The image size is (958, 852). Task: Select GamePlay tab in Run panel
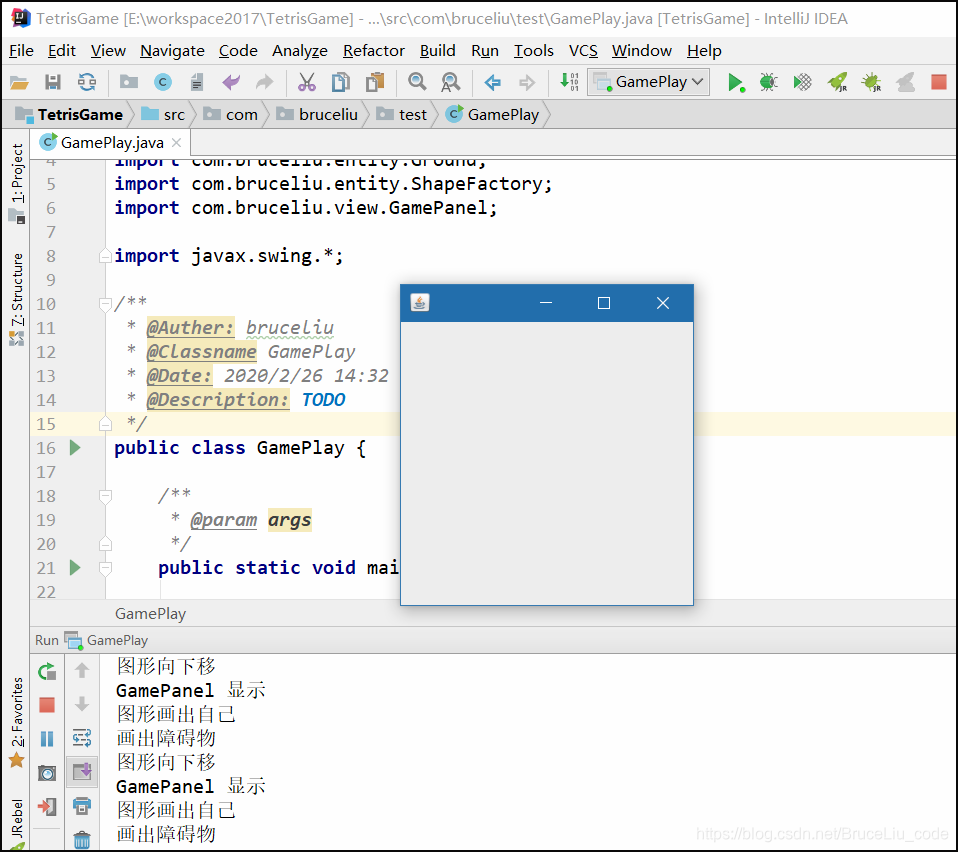point(106,640)
